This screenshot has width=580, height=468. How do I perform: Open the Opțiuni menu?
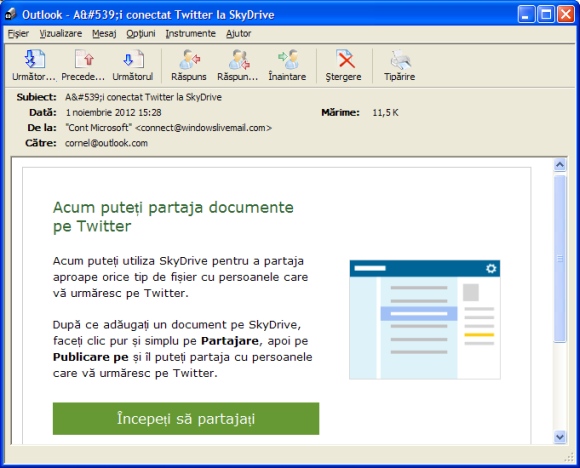point(141,34)
